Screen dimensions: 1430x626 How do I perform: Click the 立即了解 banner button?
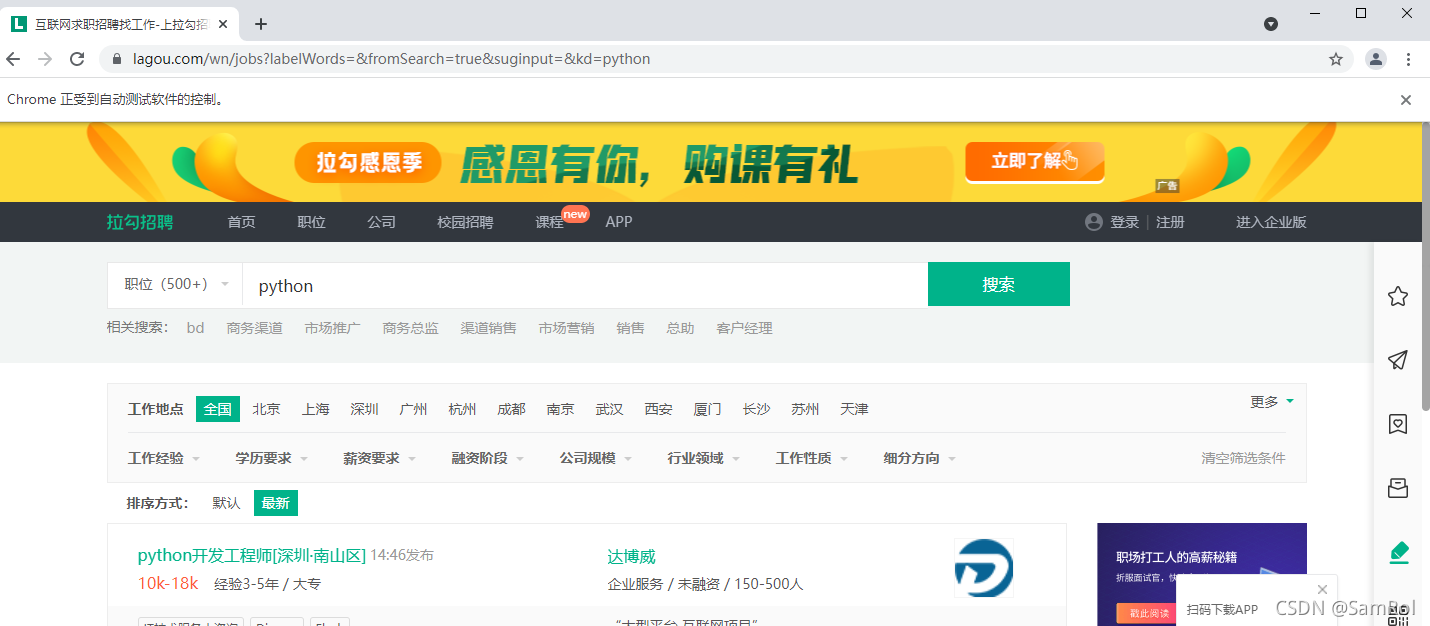(1034, 161)
